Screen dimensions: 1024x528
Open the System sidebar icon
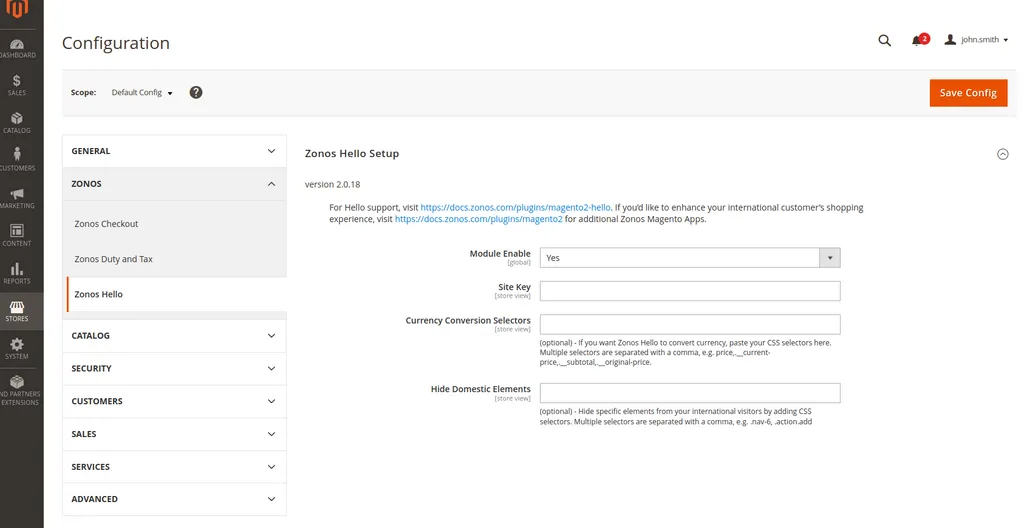pos(17,348)
